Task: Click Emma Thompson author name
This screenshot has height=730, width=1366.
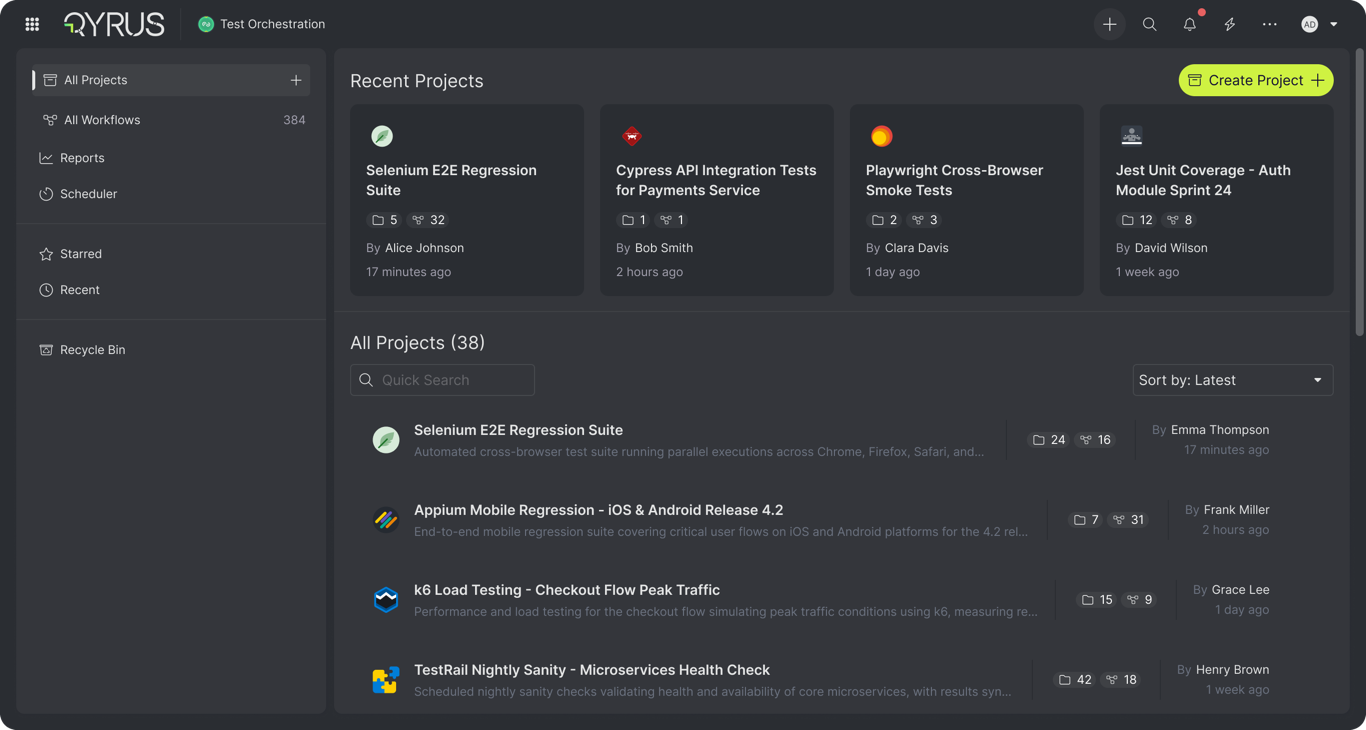Action: point(1220,430)
